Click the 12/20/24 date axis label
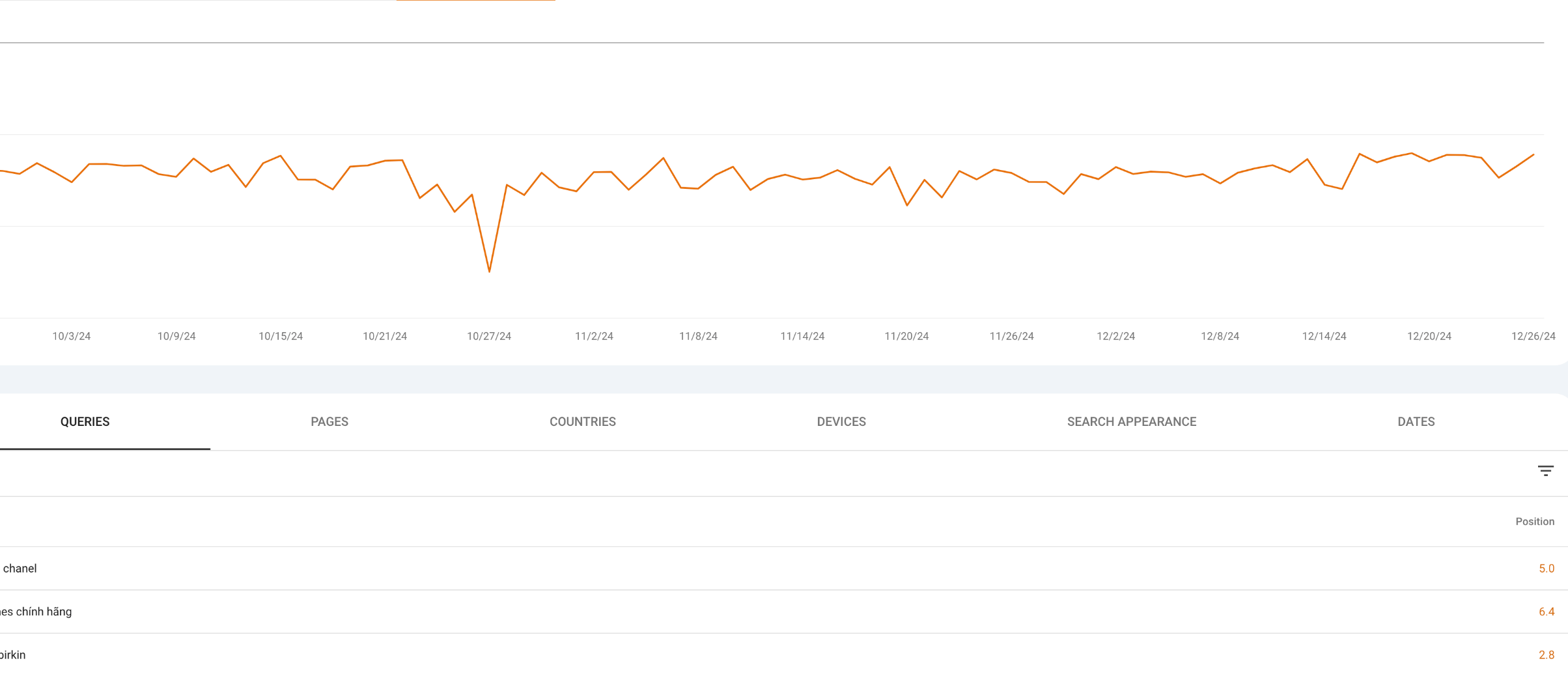 click(1429, 336)
